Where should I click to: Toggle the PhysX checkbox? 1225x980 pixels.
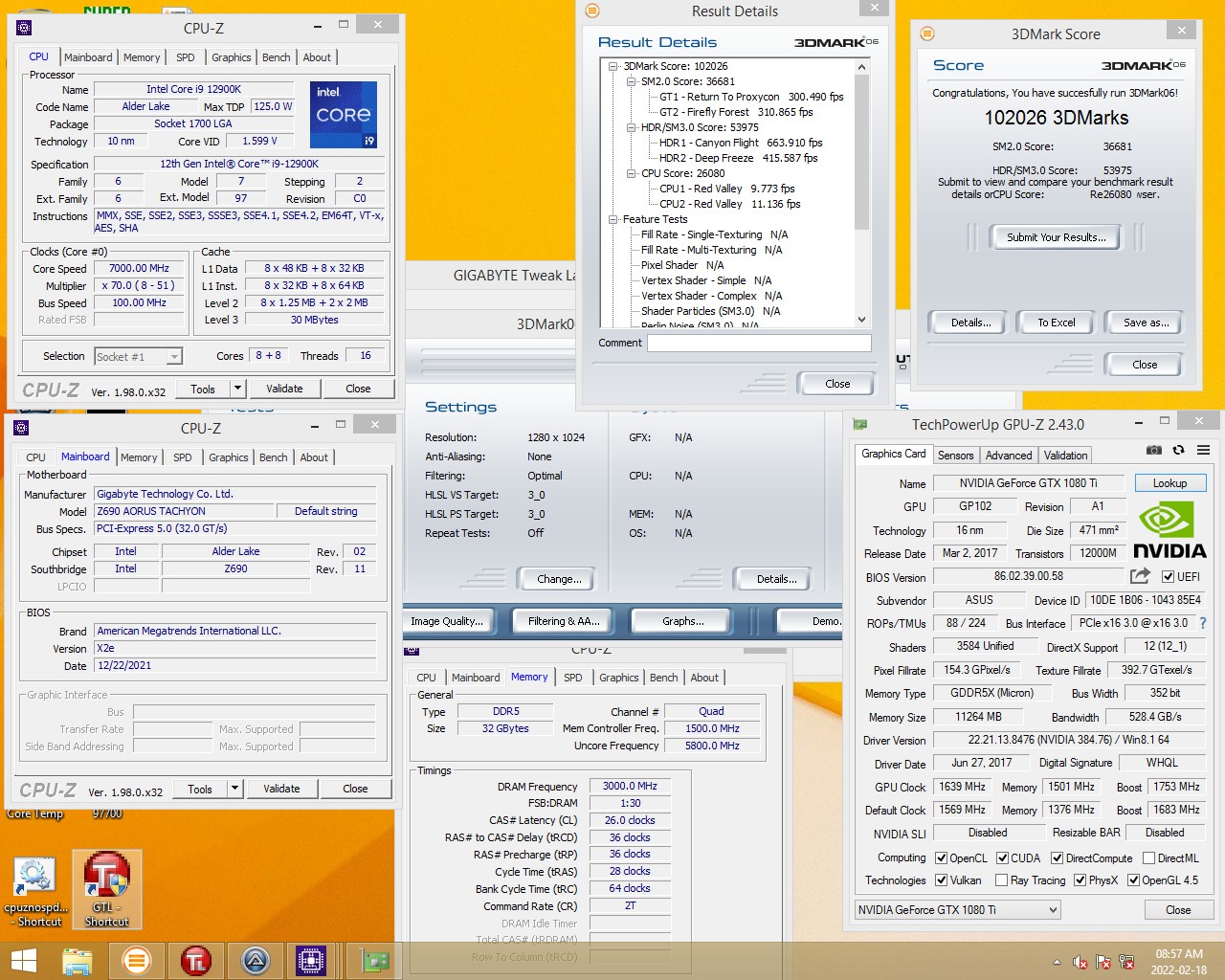click(1080, 880)
